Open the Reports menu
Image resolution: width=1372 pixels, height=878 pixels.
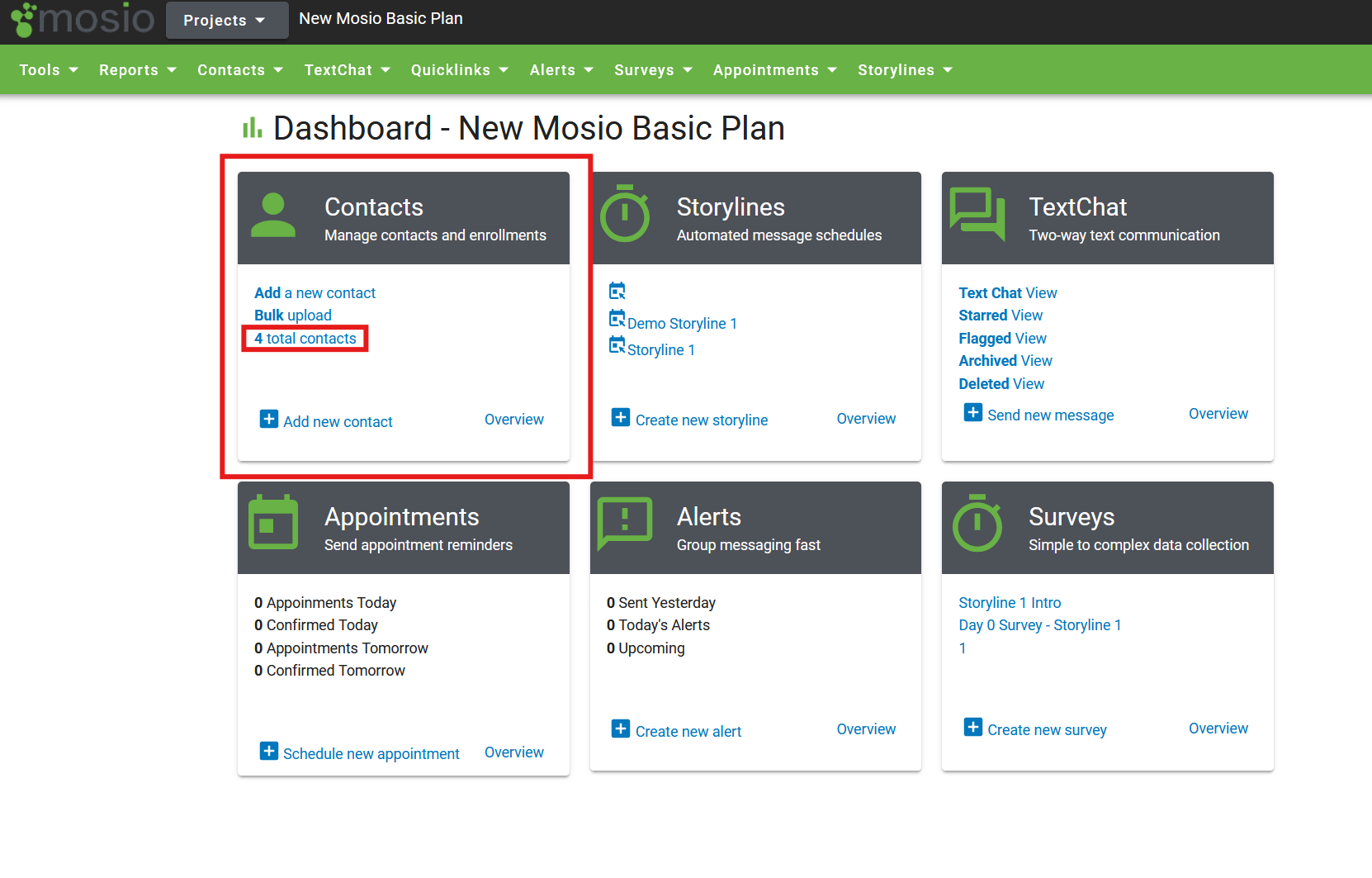pos(138,70)
